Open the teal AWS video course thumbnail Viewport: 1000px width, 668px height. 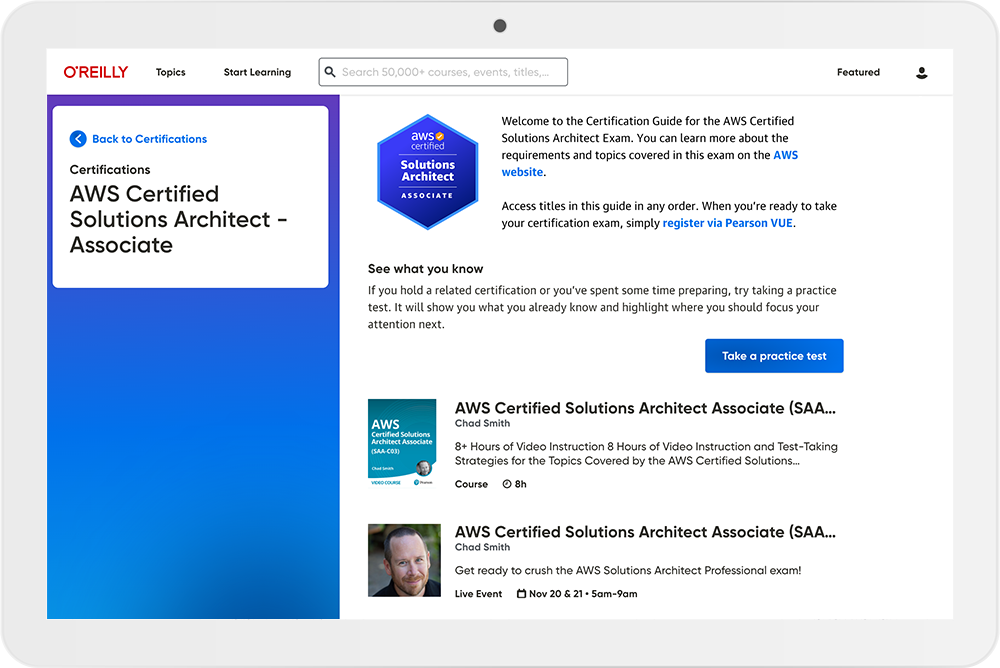(x=402, y=443)
